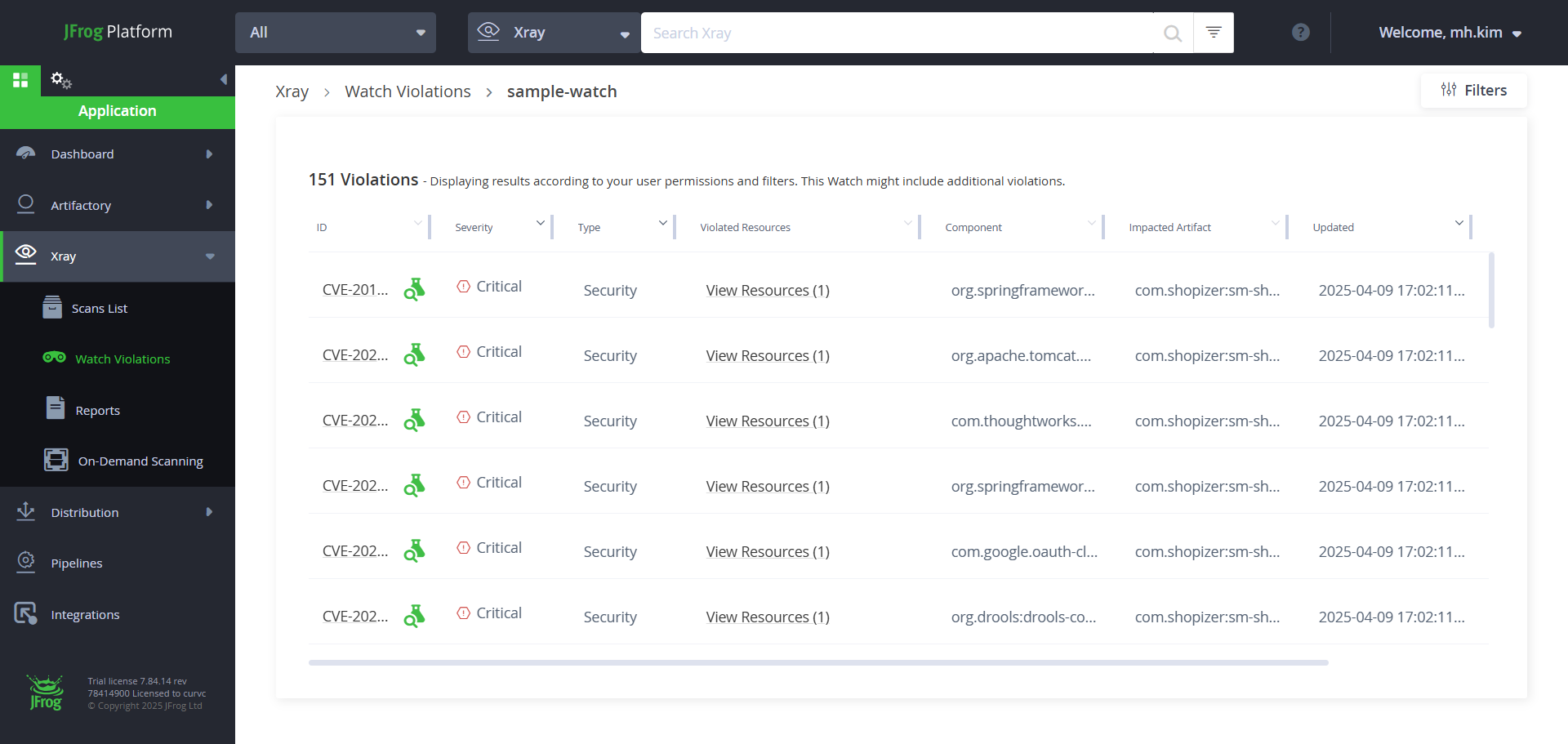The height and width of the screenshot is (744, 1568).
Task: Click green Xray icon in the org.drools row
Action: click(x=415, y=616)
